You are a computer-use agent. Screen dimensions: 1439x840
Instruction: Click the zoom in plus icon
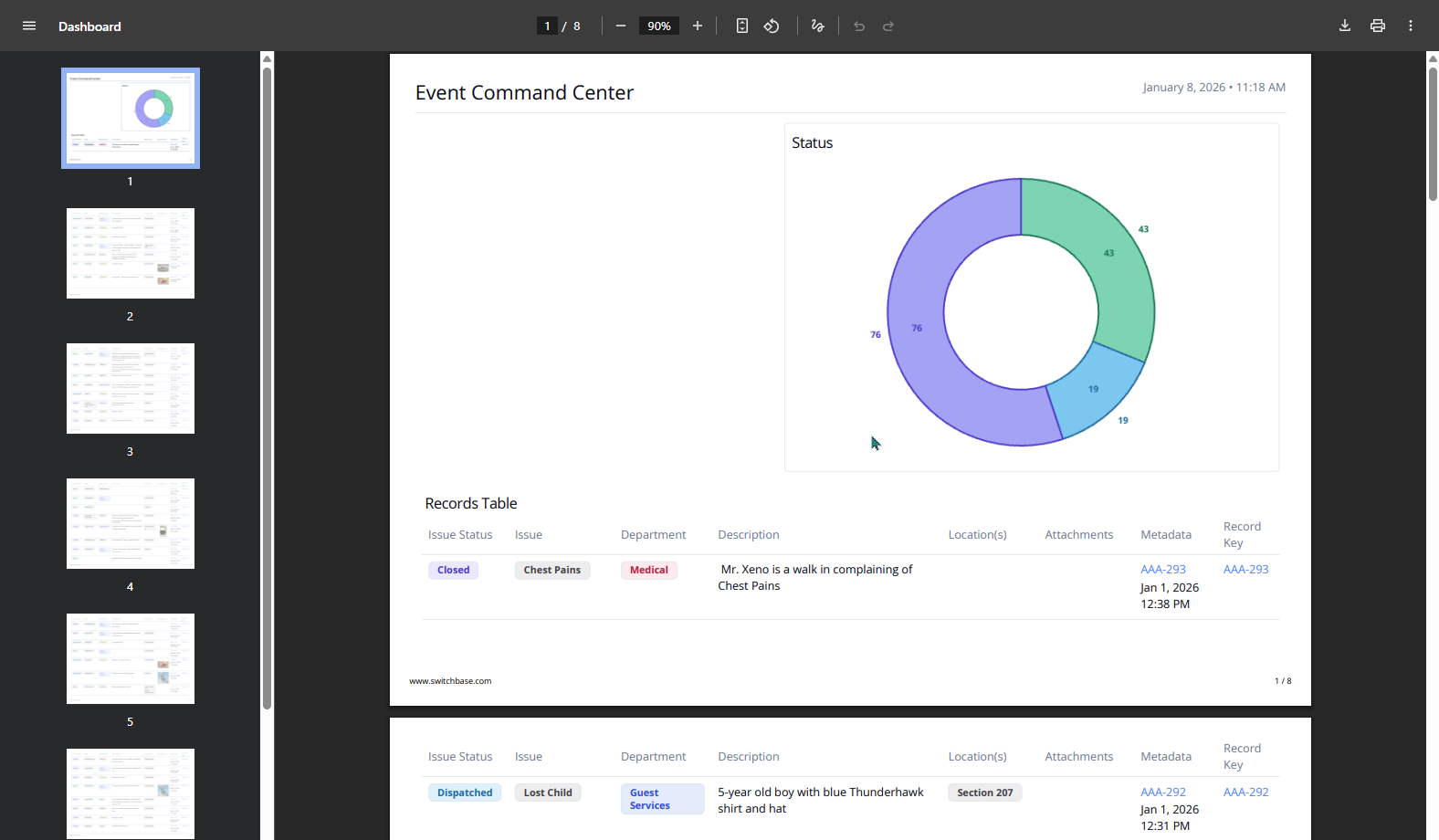[698, 26]
